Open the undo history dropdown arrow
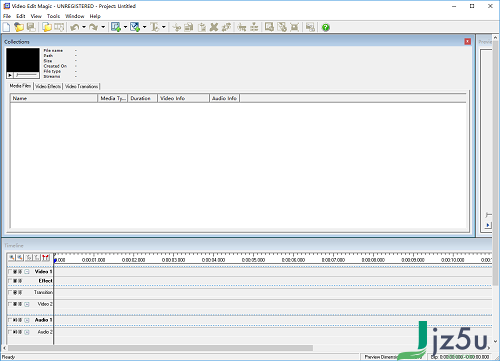This screenshot has height=361, width=500. 84,27
